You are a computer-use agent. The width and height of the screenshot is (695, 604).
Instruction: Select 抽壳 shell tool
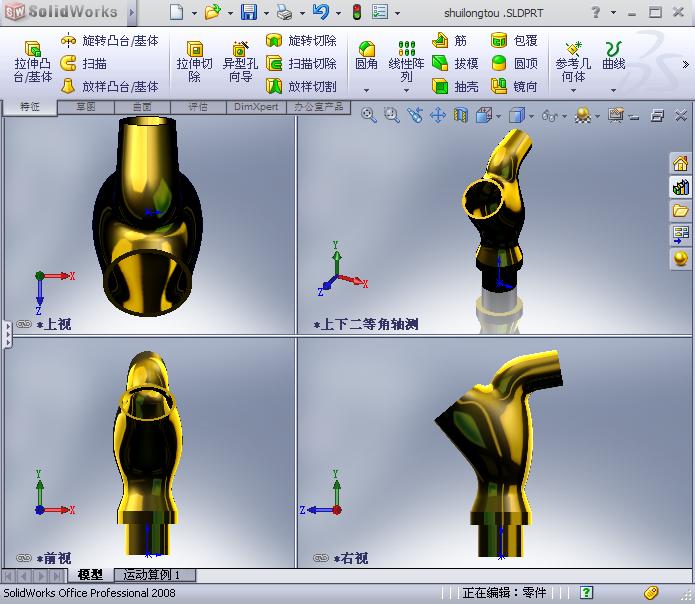455,86
